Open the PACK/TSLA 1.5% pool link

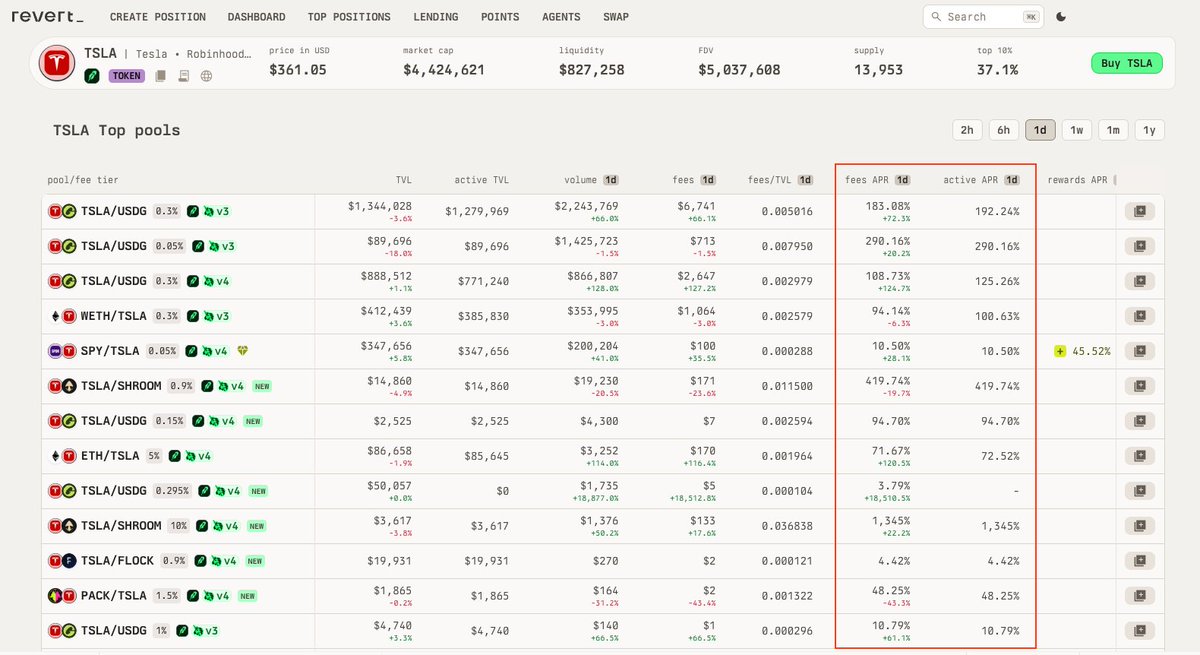coord(114,596)
